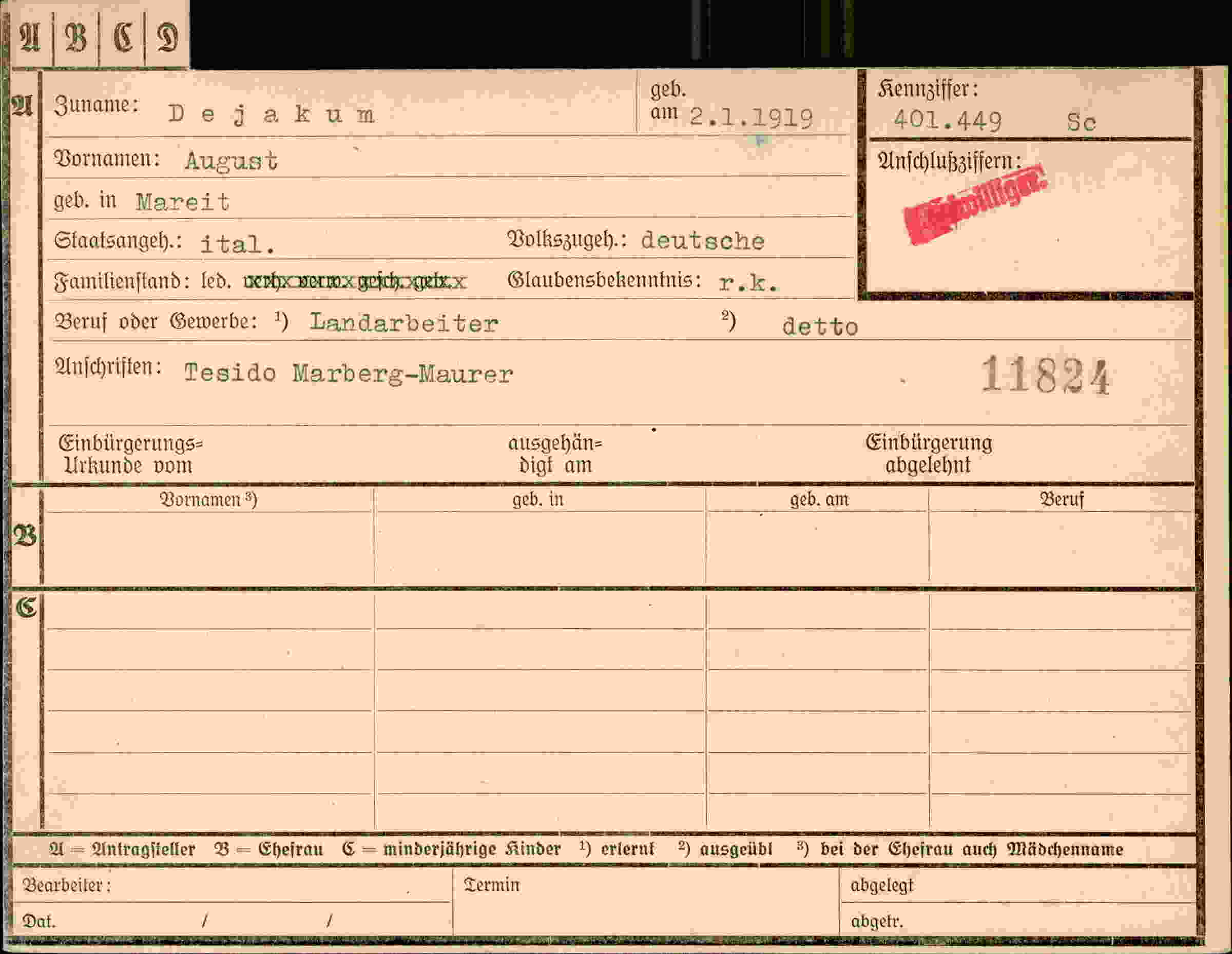Screen dimensions: 1232x954
Task: Click the citizenship value 'ital.'
Action: click(238, 244)
